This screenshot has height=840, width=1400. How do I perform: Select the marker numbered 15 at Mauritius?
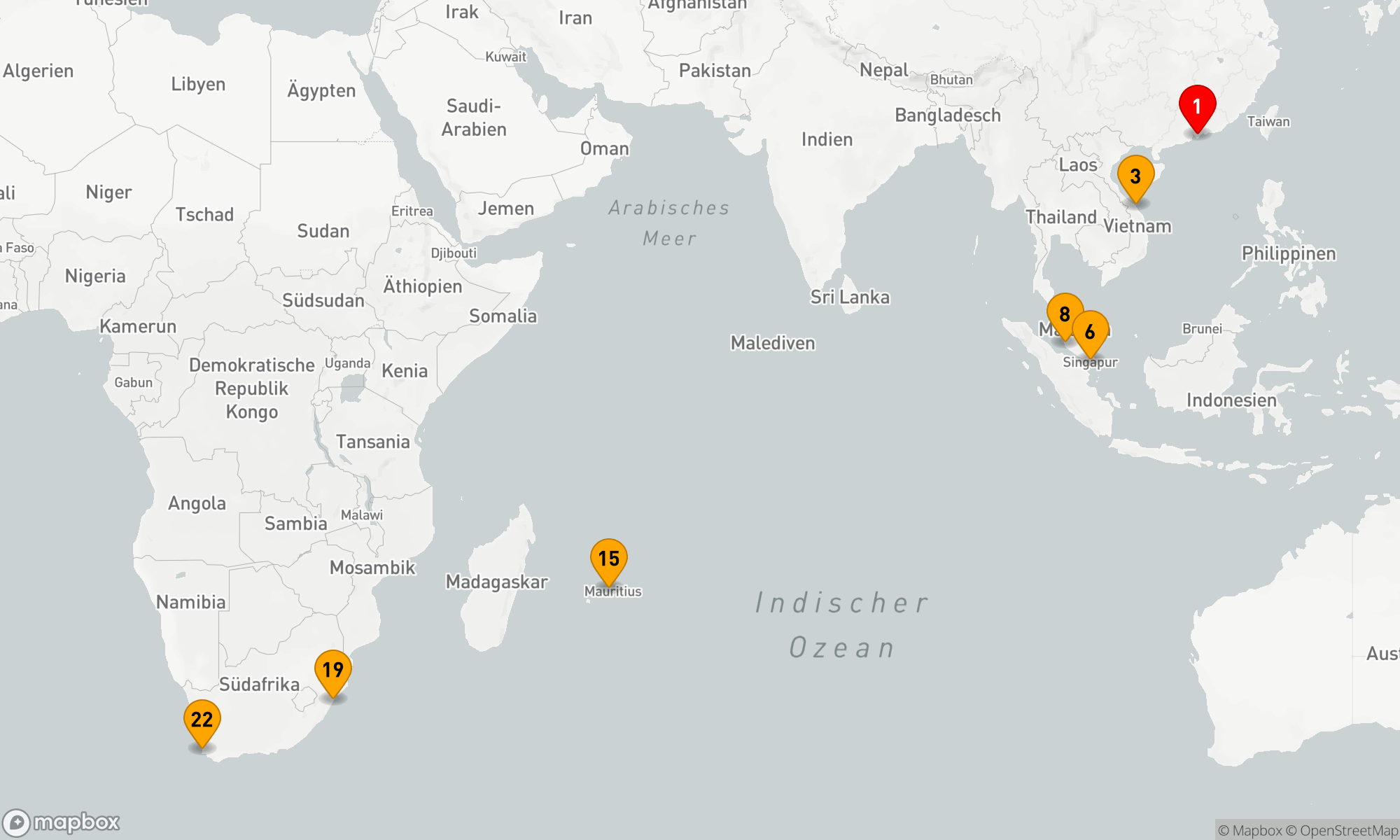(608, 559)
